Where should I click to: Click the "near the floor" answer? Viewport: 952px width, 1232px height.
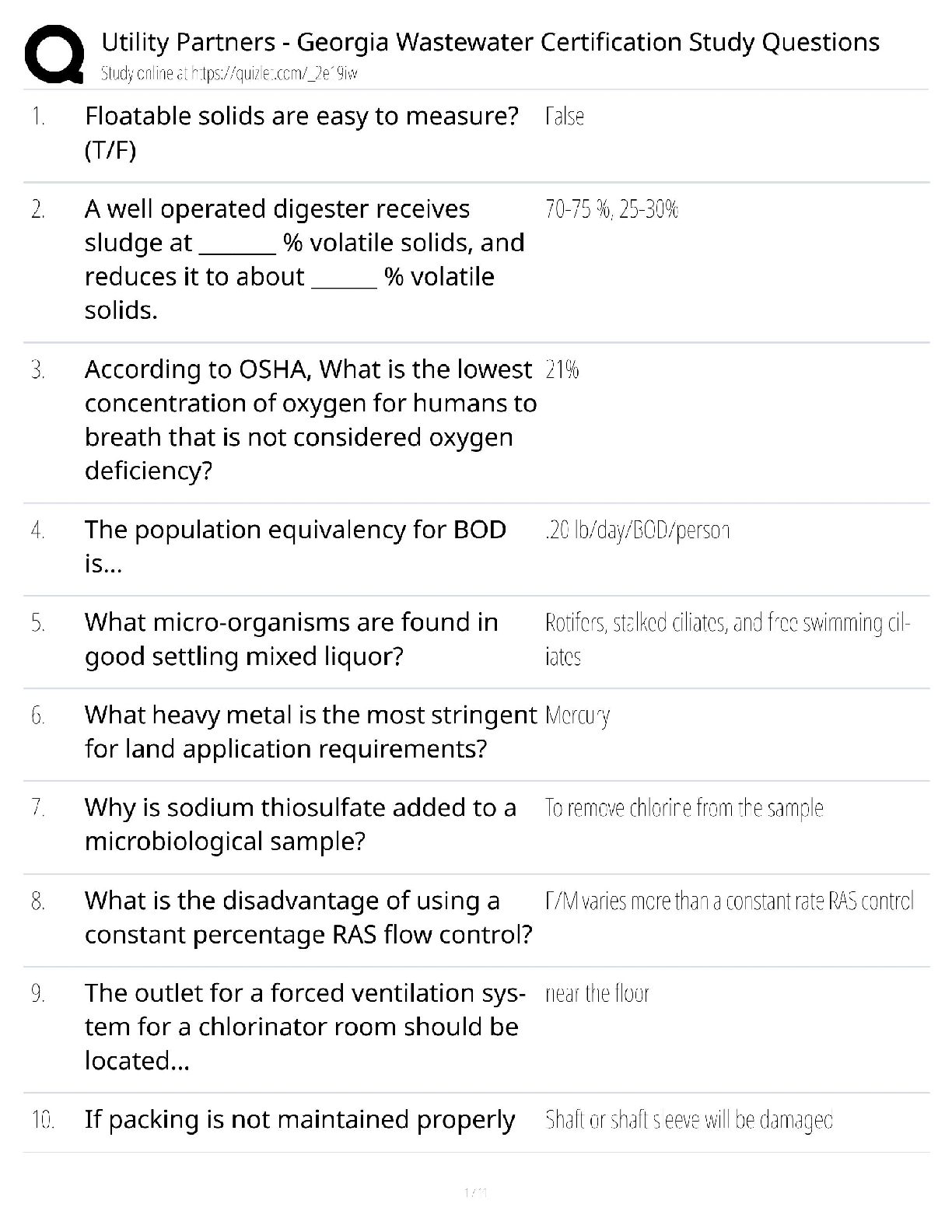[597, 993]
